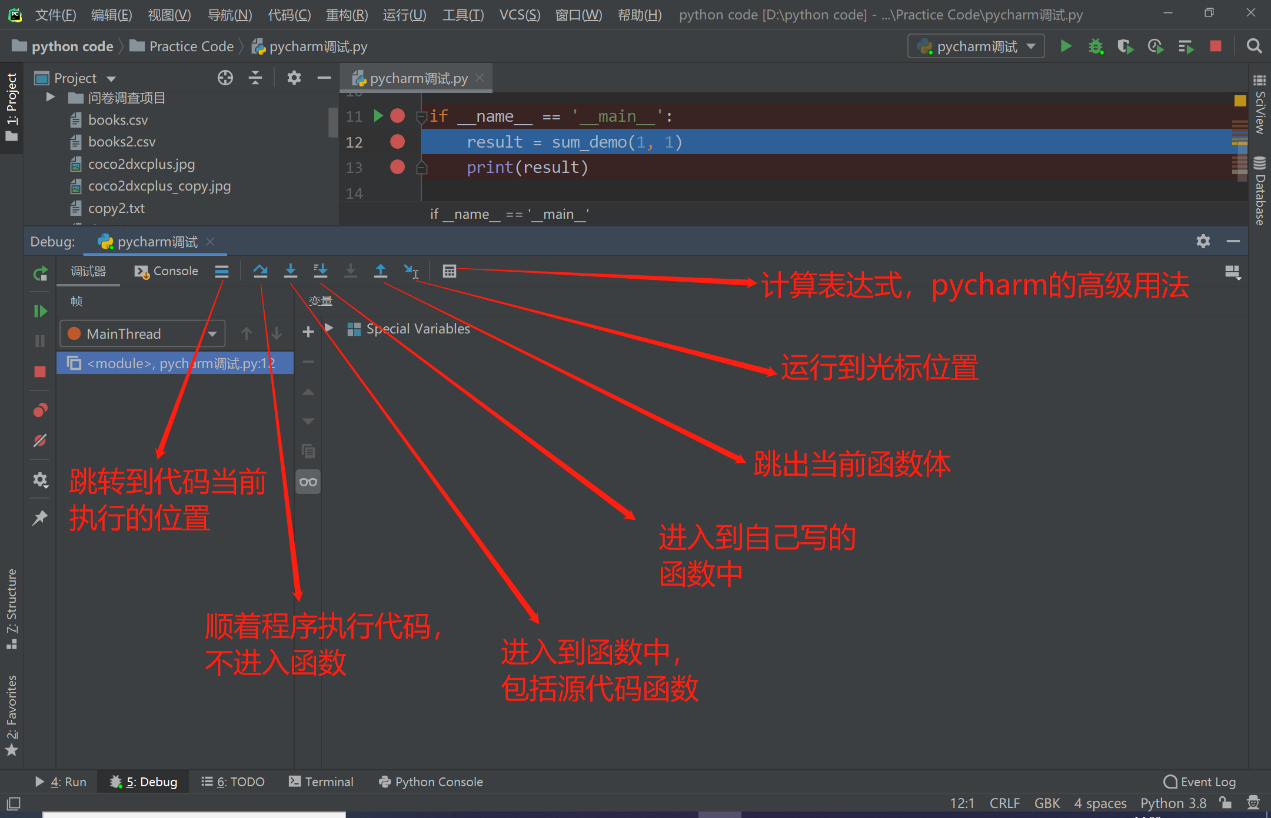Open the SciView side panel
Image resolution: width=1271 pixels, height=818 pixels.
[1260, 105]
